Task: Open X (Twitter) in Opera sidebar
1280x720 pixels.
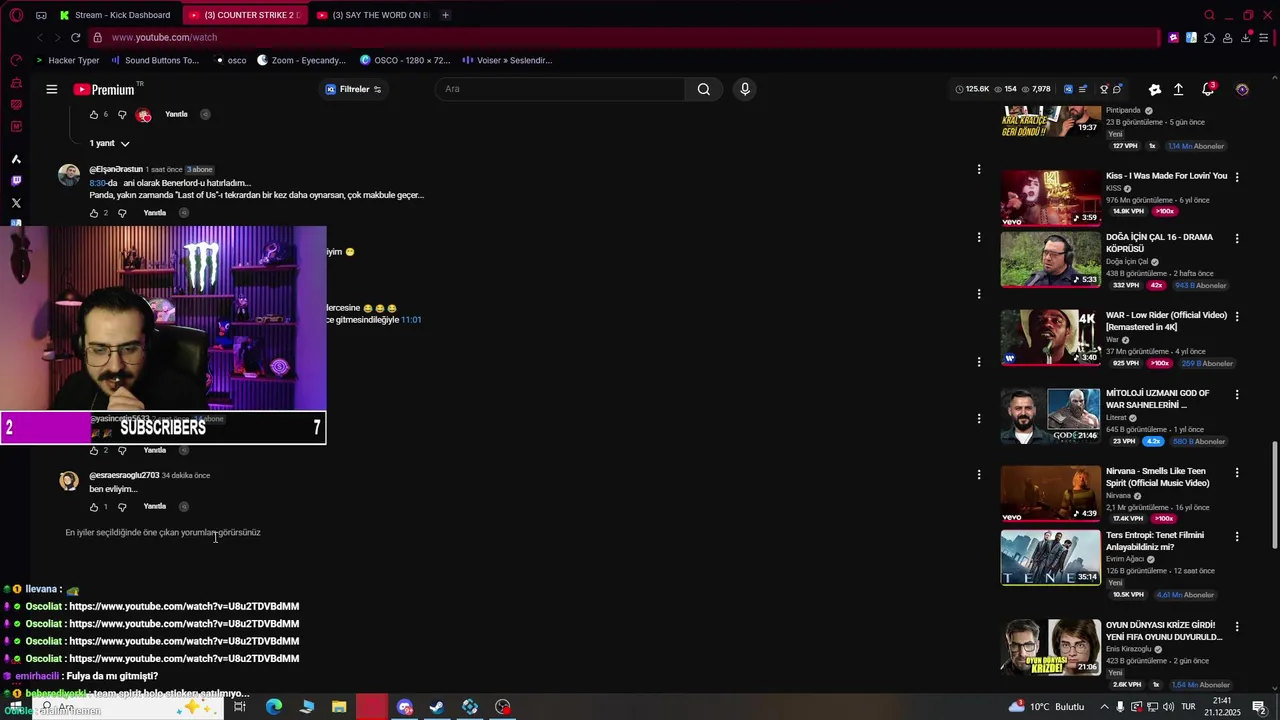Action: pos(16,203)
